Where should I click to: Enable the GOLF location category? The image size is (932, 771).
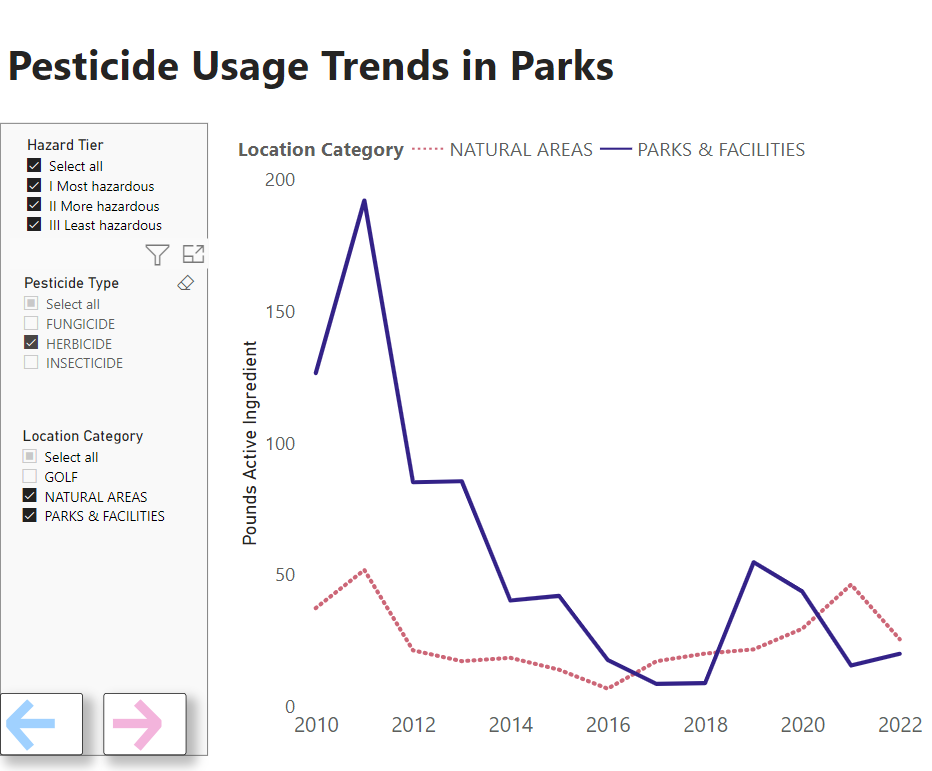pos(30,477)
